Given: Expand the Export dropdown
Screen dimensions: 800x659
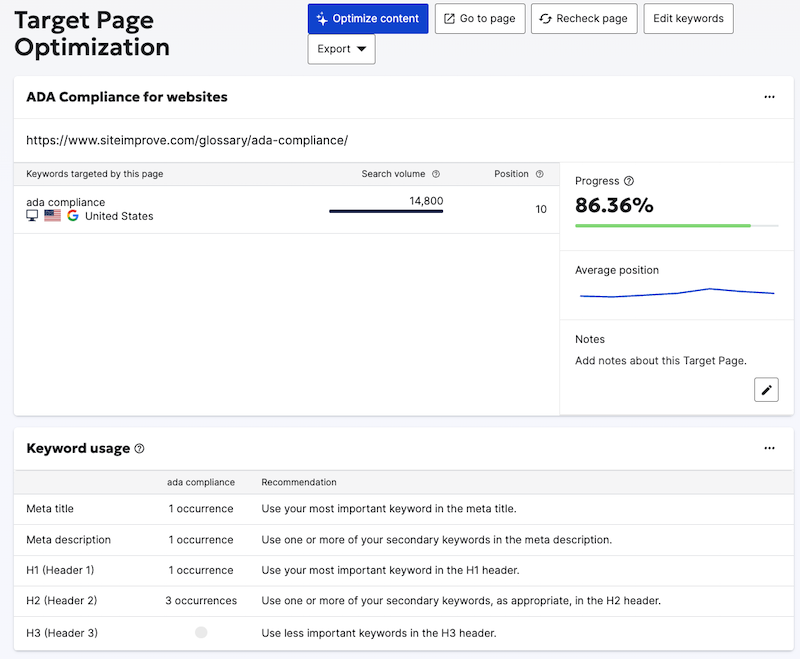Looking at the screenshot, I should click(341, 49).
